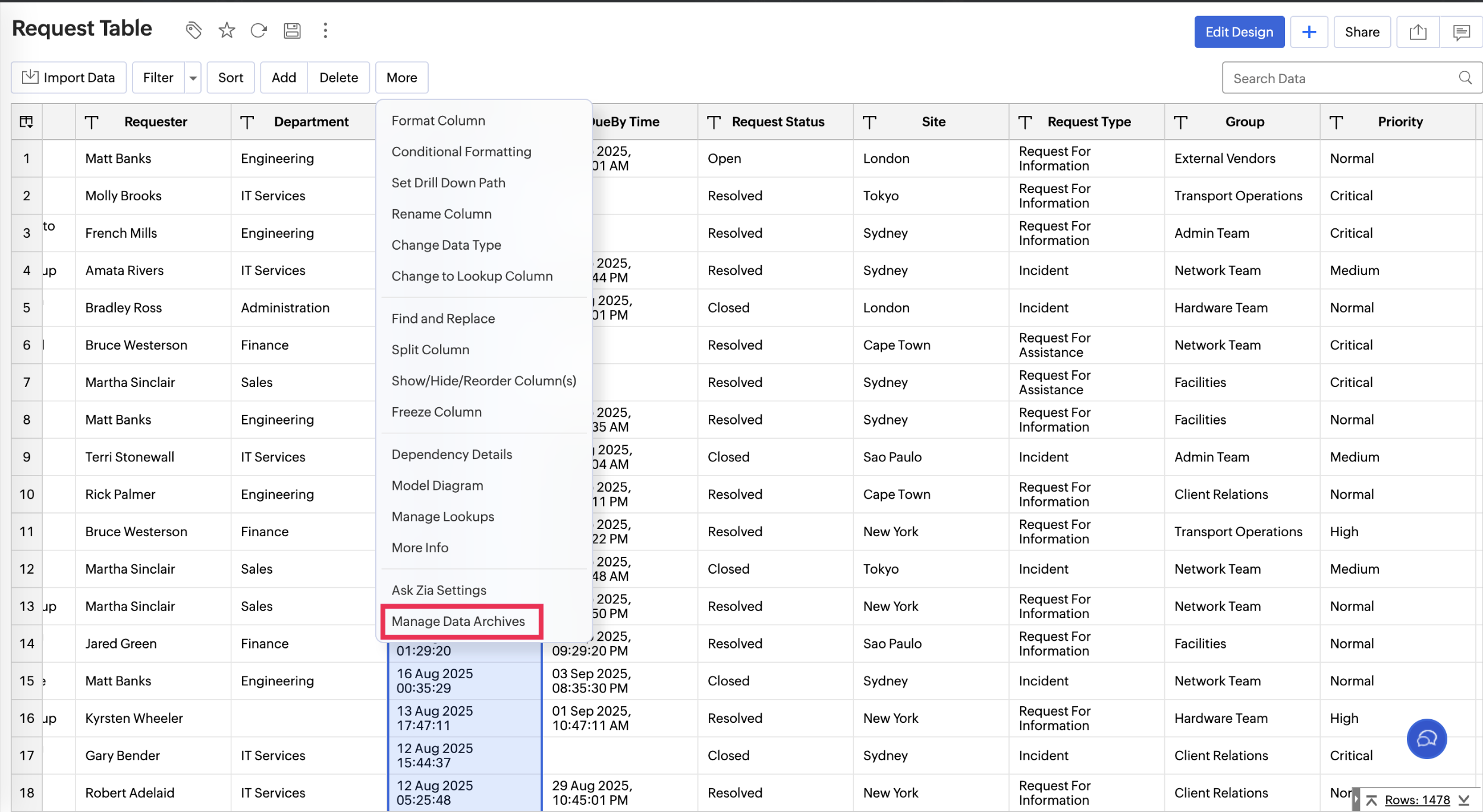Jump to last rows with down chevron
Viewport: 1483px width, 812px height.
coord(1464,800)
